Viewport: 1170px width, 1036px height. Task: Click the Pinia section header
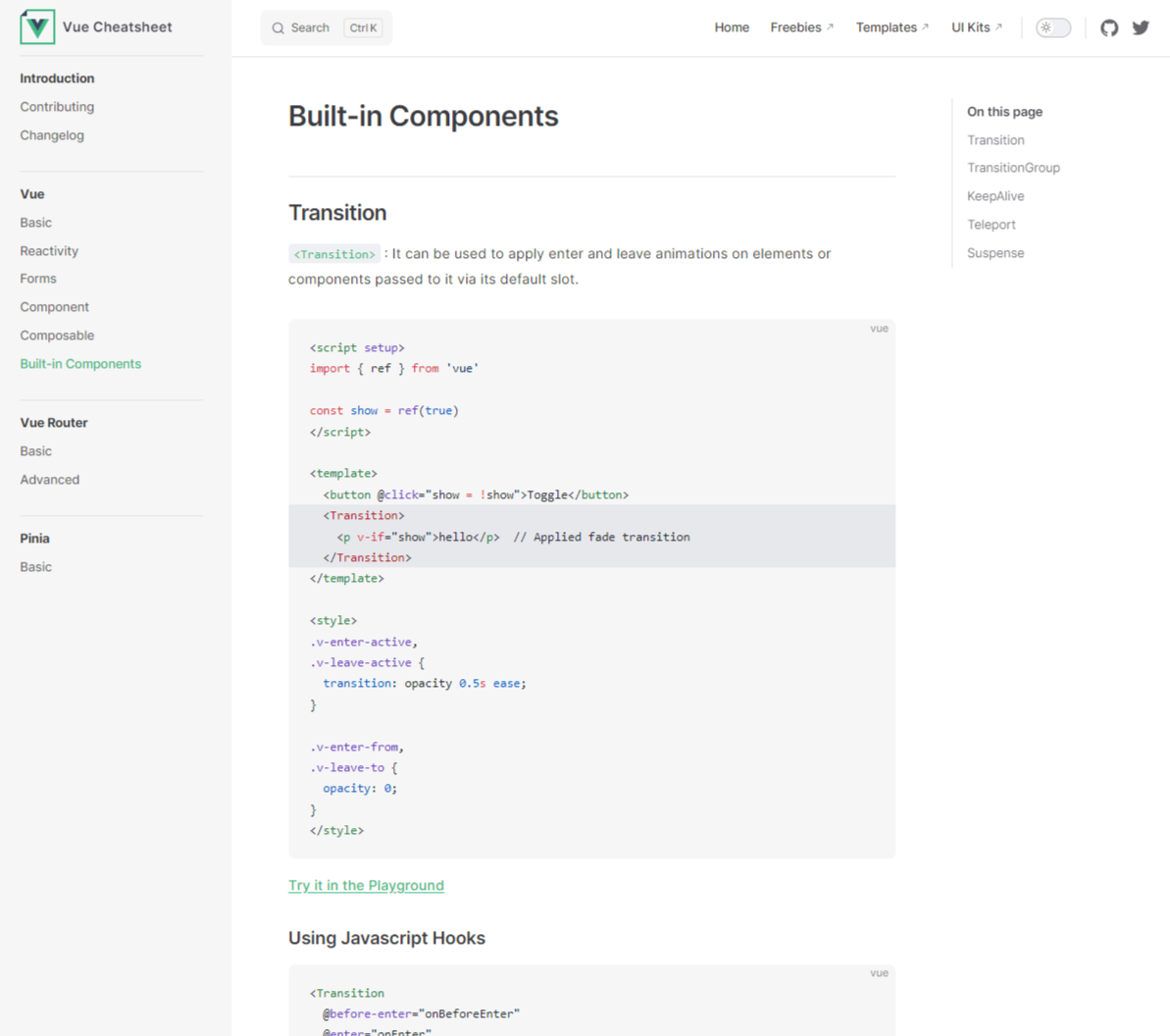[34, 539]
